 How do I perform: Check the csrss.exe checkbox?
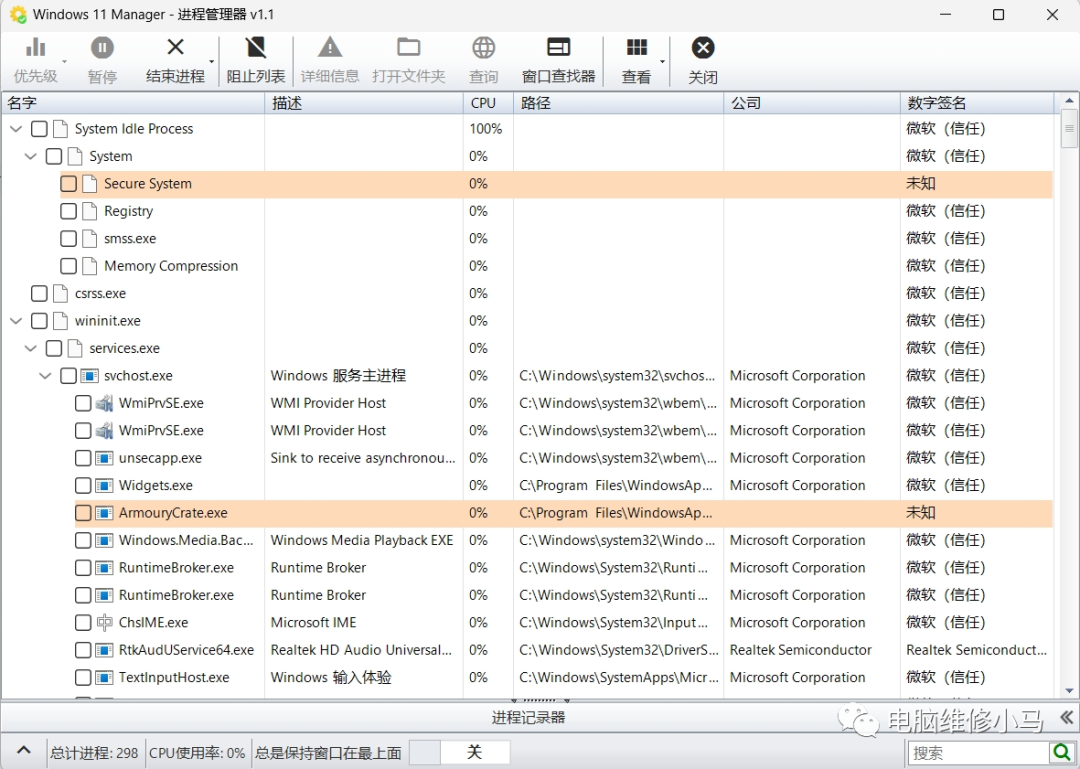39,294
